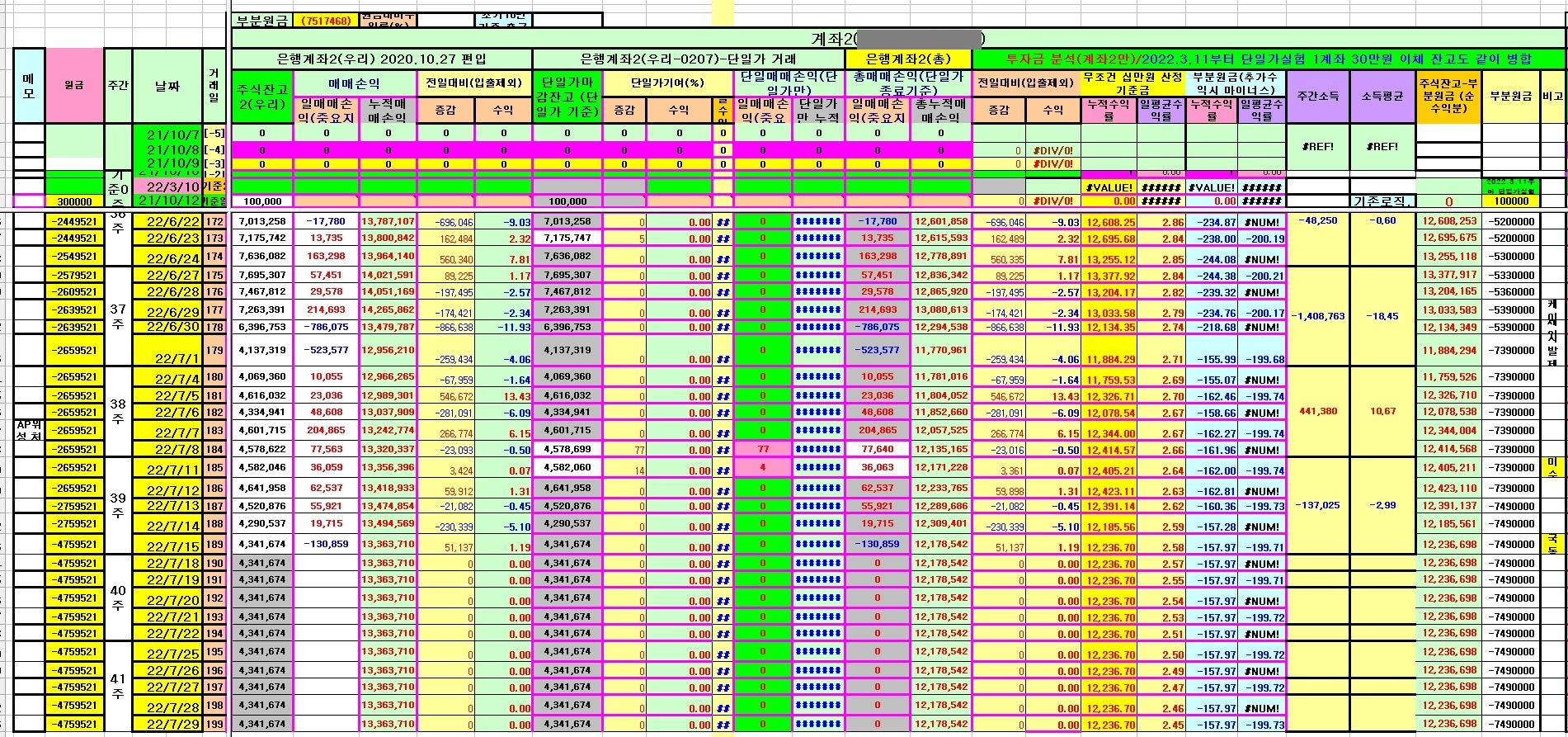Select the '메모' header cell

click(x=29, y=85)
